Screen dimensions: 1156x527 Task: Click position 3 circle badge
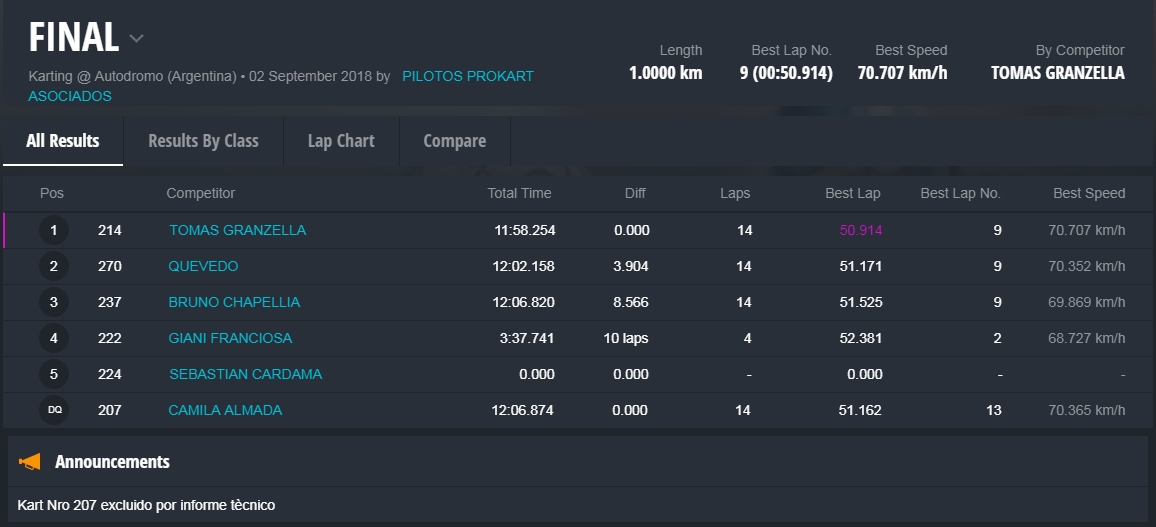(54, 302)
